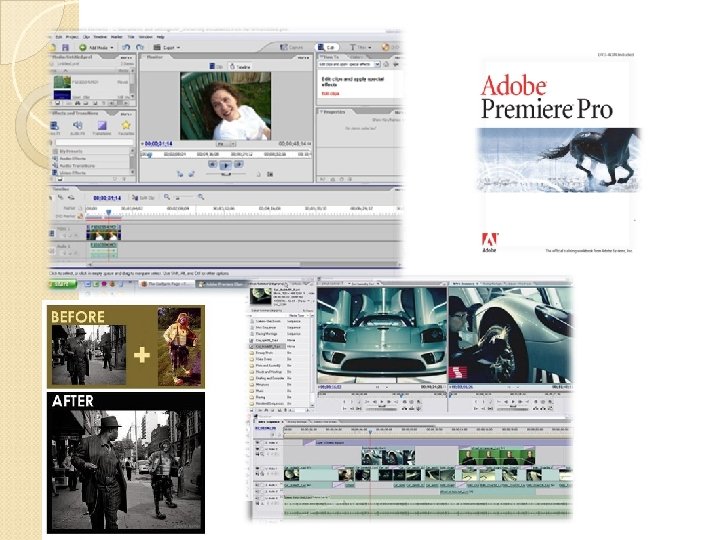Click the Redo arrow icon

click(x=141, y=47)
